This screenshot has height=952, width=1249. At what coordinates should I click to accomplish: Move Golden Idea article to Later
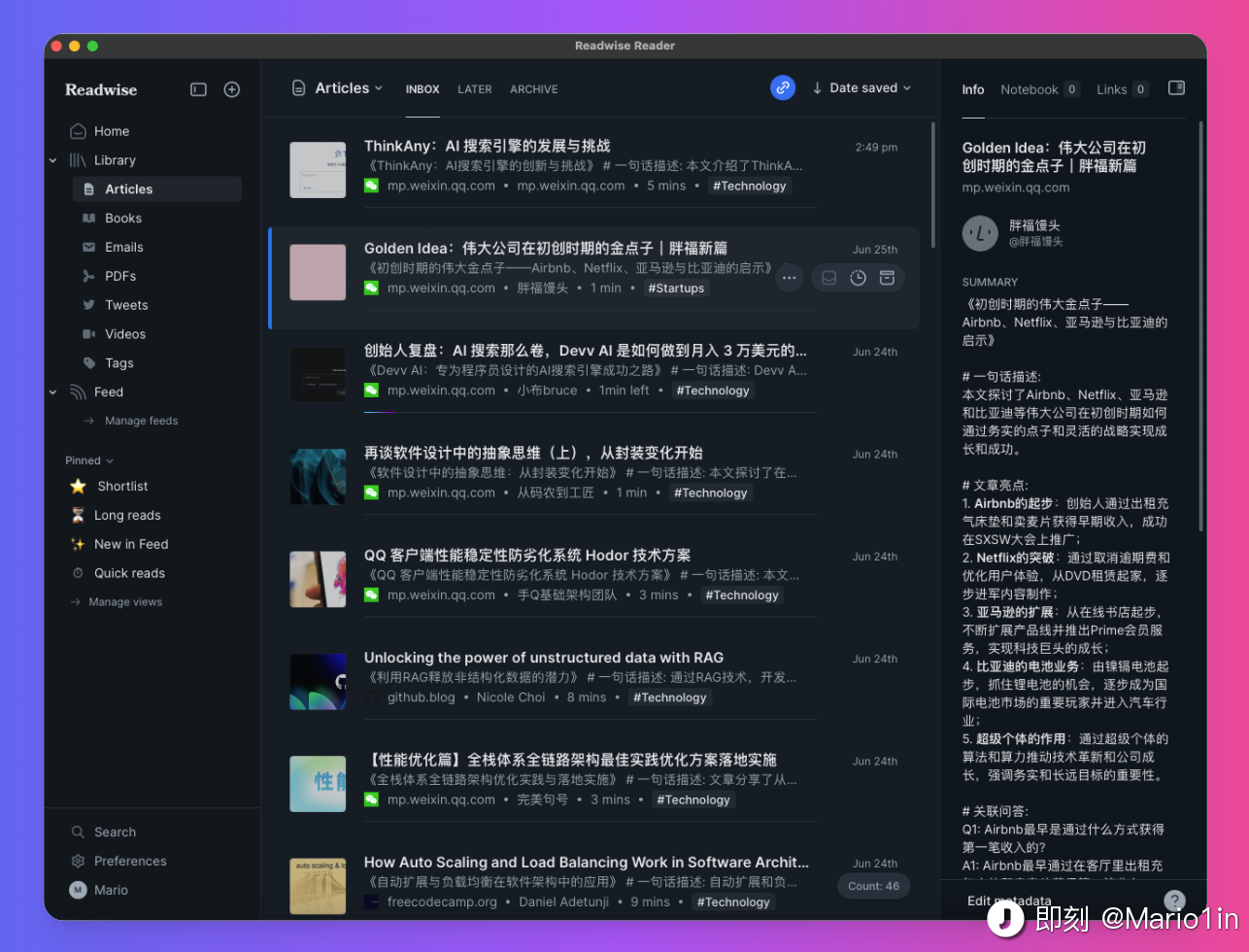click(858, 278)
